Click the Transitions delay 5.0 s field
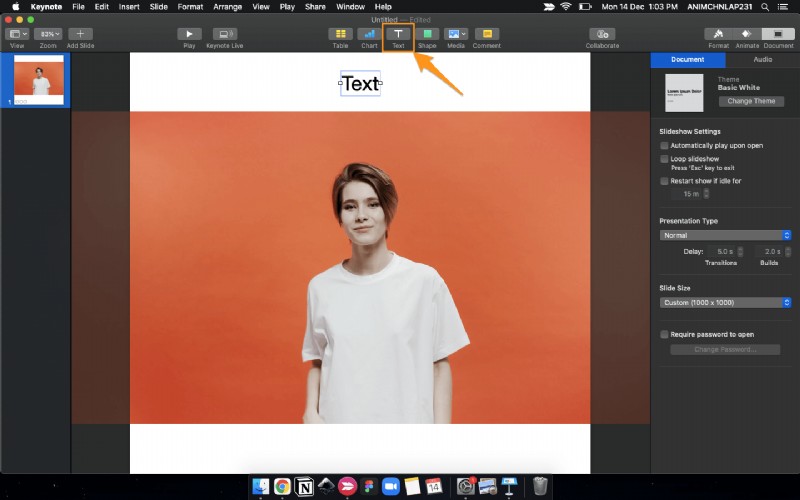800x500 pixels. click(x=722, y=252)
